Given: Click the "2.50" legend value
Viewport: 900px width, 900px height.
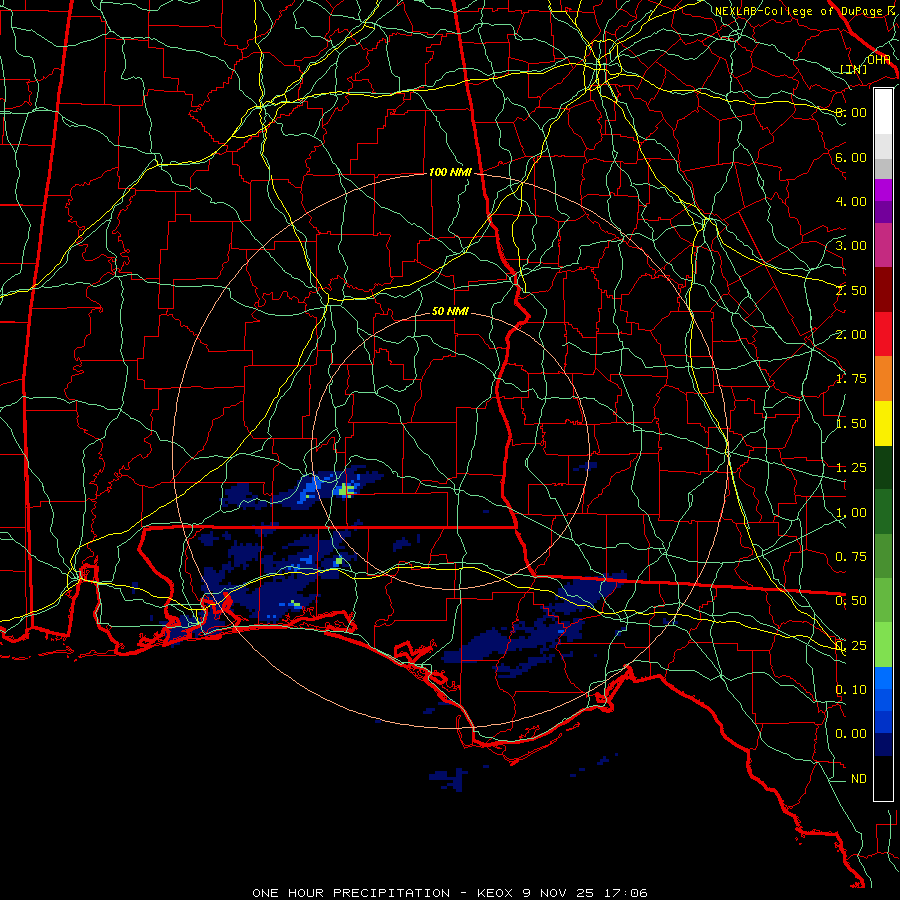Looking at the screenshot, I should (x=851, y=290).
